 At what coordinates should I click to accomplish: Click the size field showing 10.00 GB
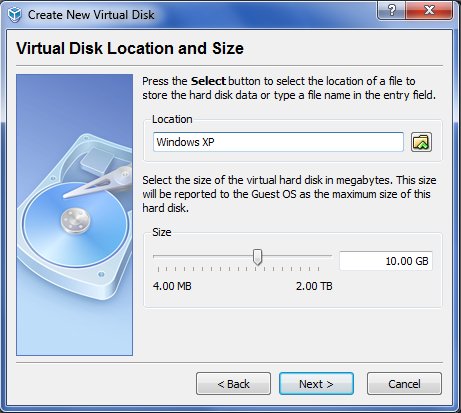(x=386, y=261)
